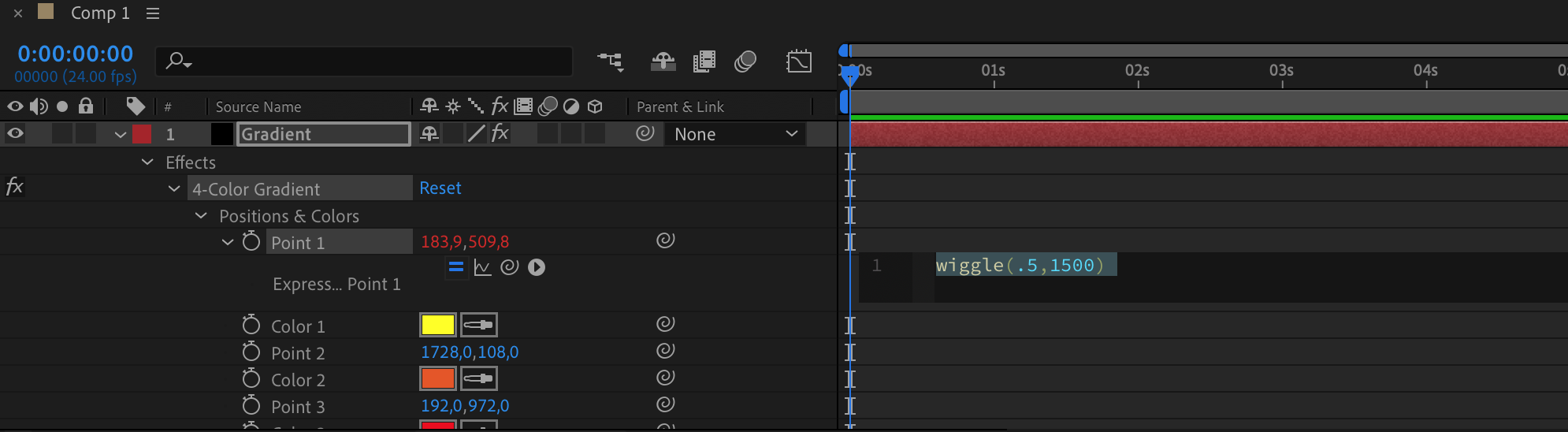Show the post-expression graph for Point 1
This screenshot has height=432, width=1568.
pyautogui.click(x=482, y=267)
